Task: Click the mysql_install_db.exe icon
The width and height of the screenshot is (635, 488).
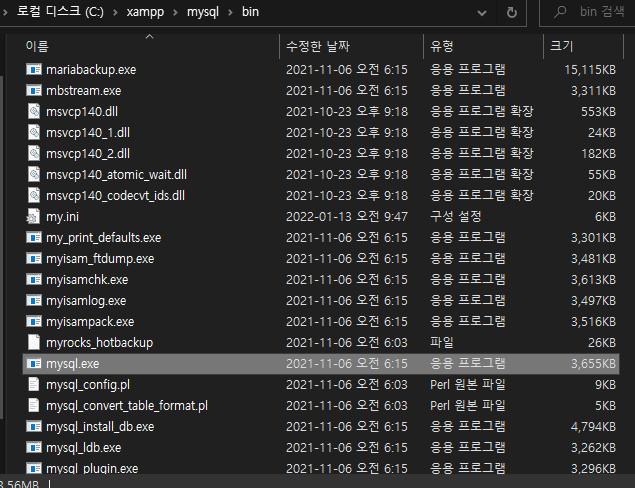Action: (x=34, y=427)
